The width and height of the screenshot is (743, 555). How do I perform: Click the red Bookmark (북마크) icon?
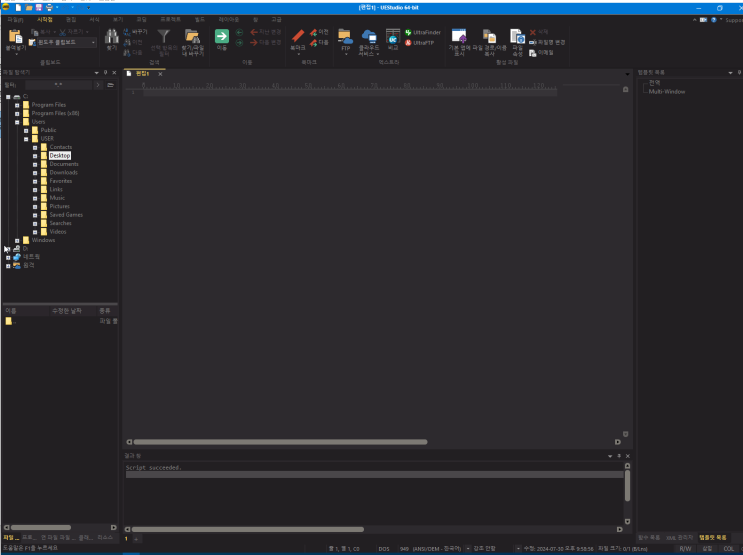click(298, 36)
